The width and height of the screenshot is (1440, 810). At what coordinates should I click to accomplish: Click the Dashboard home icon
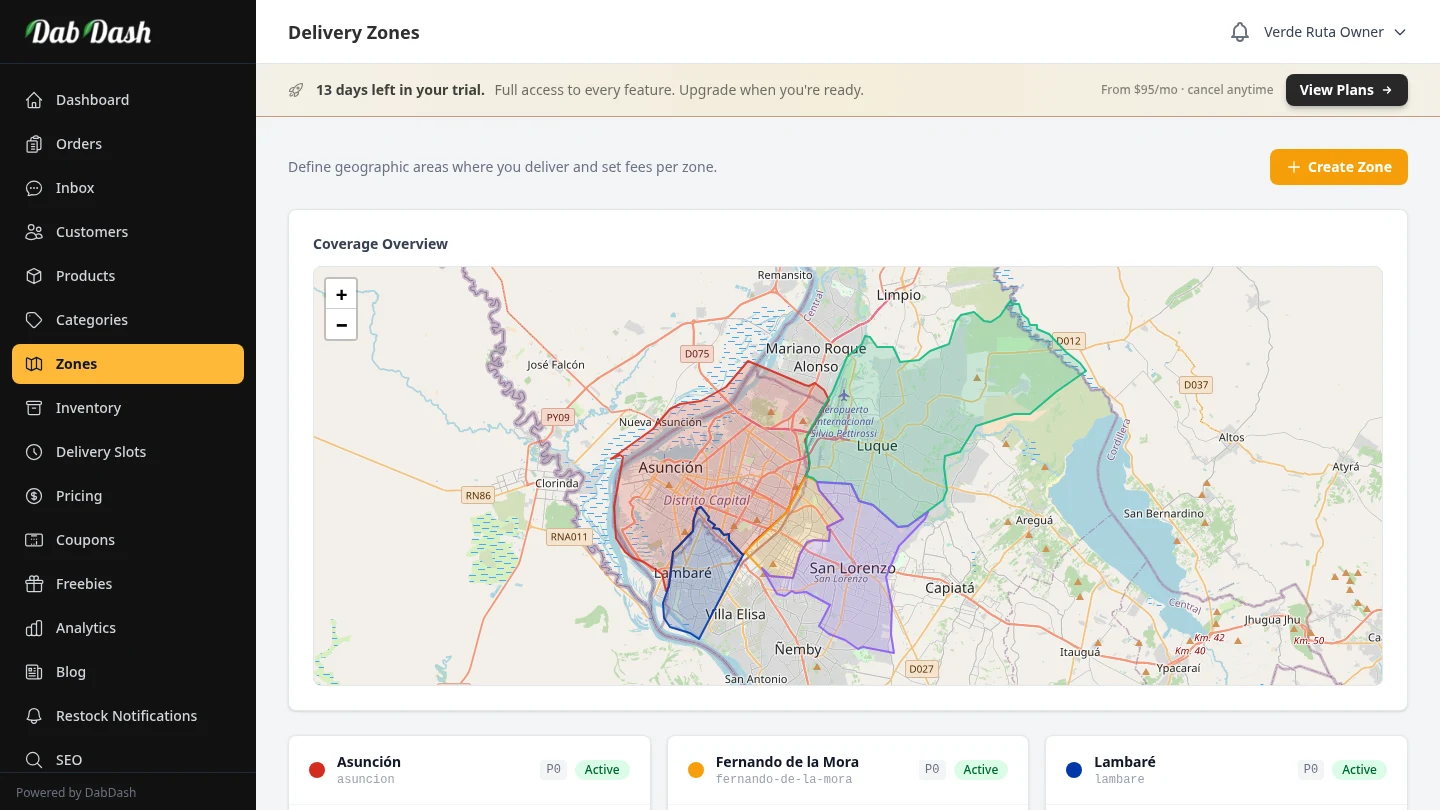point(34,100)
